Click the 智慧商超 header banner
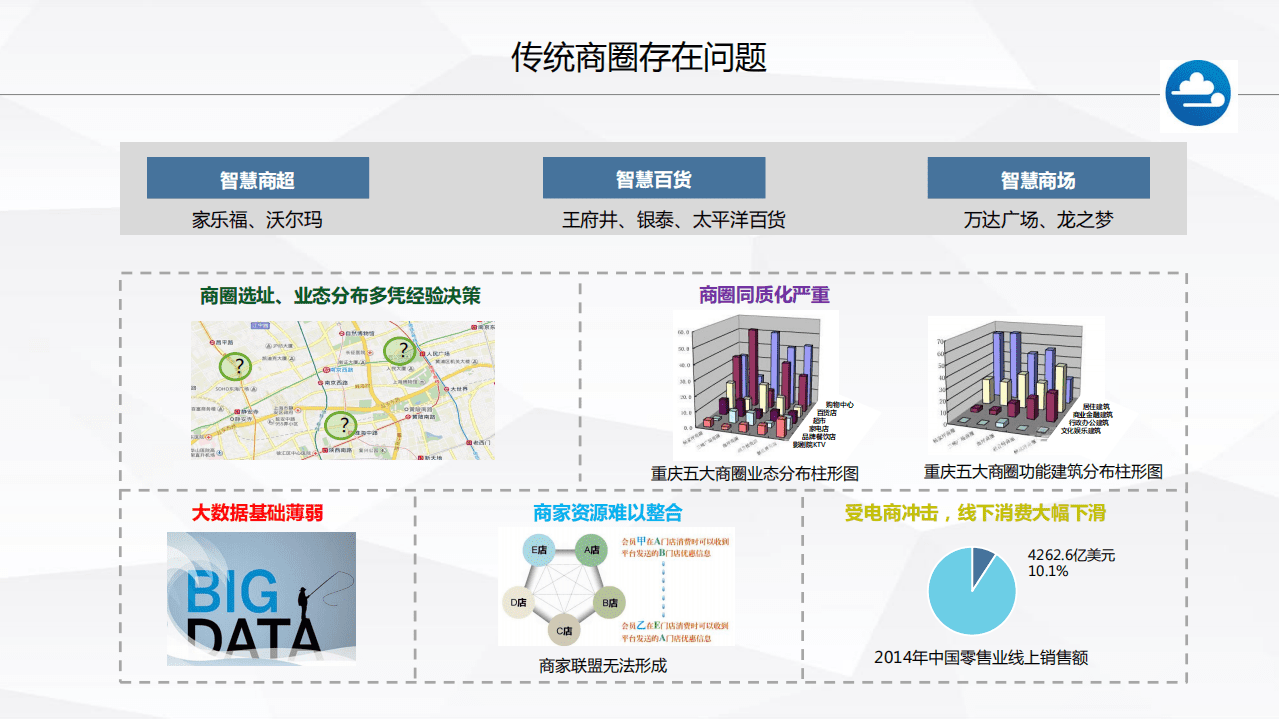The height and width of the screenshot is (719, 1279). click(257, 177)
